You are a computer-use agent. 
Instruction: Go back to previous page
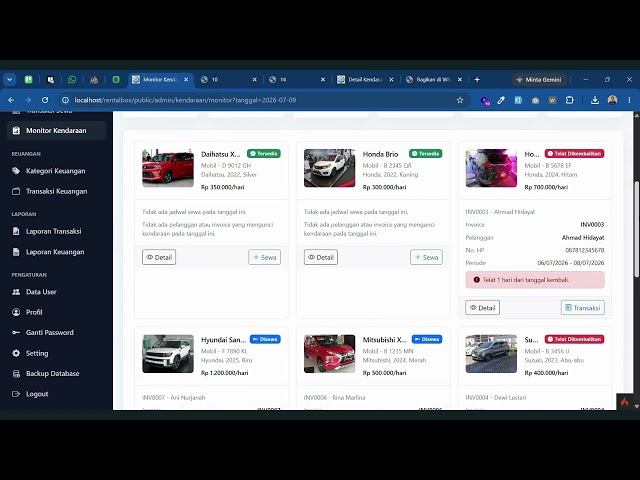click(11, 100)
